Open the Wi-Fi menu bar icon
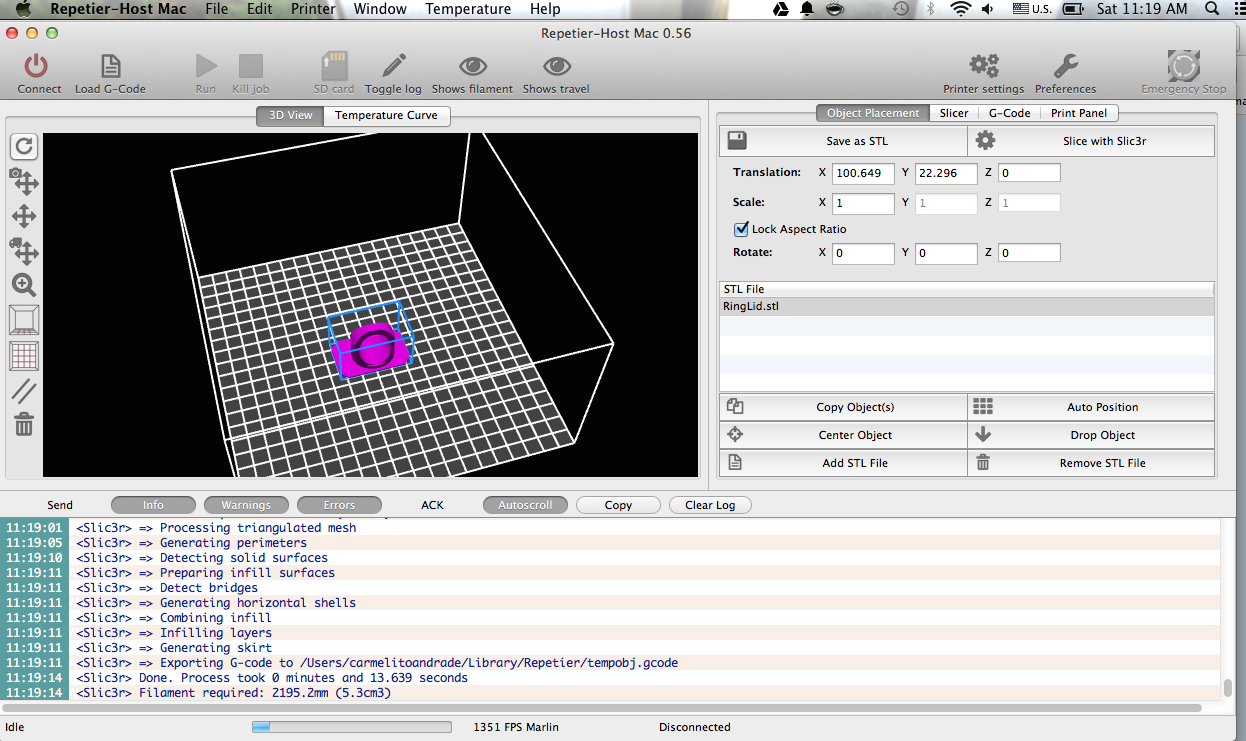 (x=960, y=9)
